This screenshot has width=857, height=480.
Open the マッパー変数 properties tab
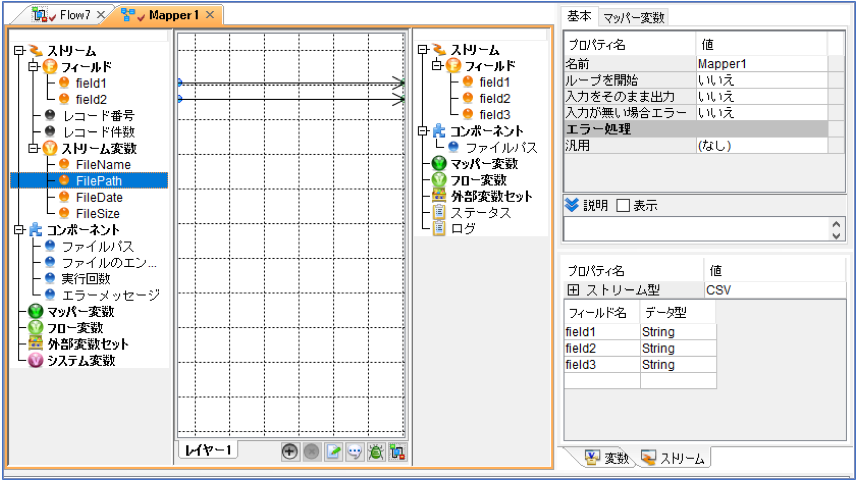[x=633, y=17]
